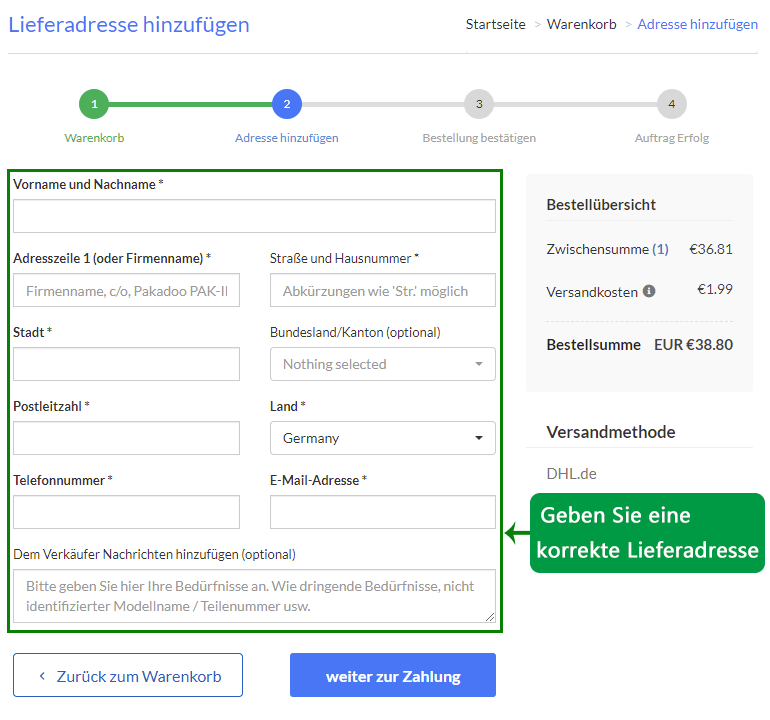Viewport: 770px width, 720px height.
Task: Focus the Telefonnummer input field
Action: tap(126, 512)
